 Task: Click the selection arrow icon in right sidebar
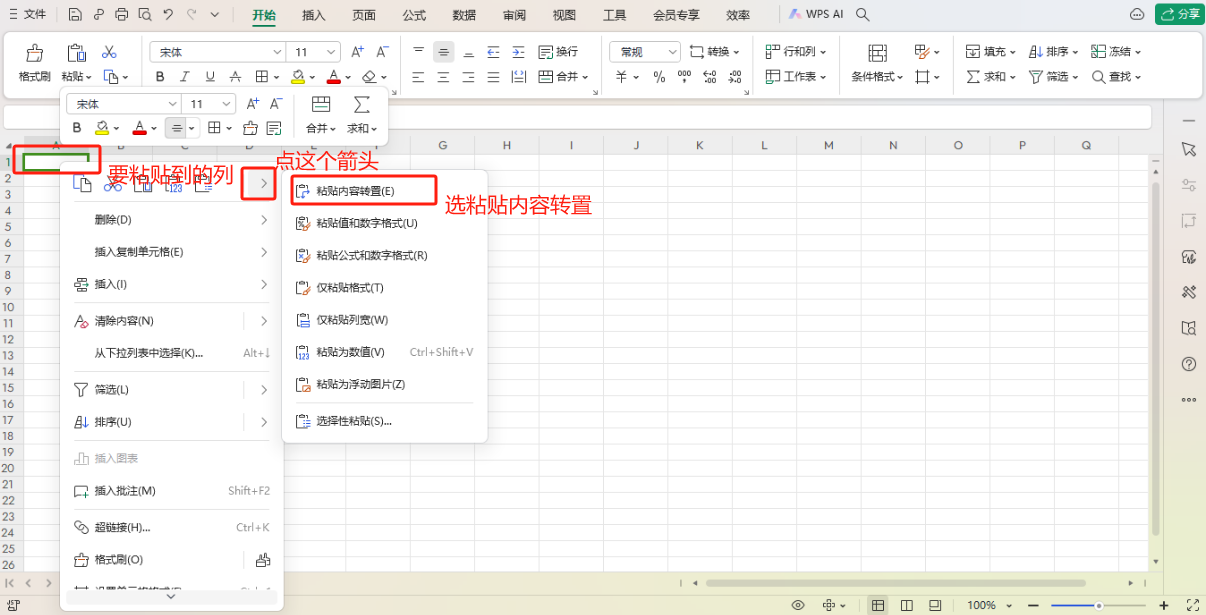tap(1189, 148)
